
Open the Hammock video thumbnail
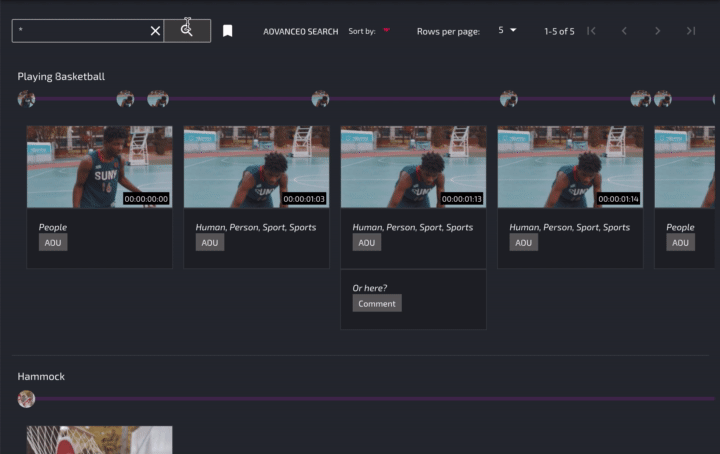coord(99,440)
